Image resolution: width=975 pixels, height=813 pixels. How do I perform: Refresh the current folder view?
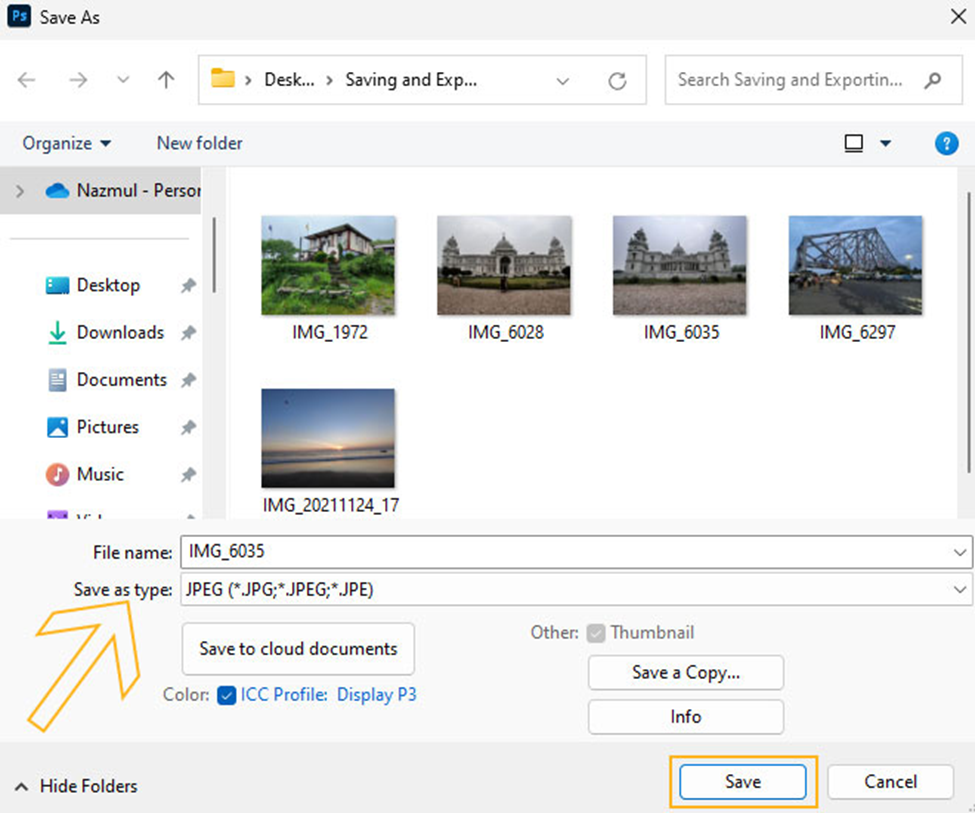pos(617,80)
